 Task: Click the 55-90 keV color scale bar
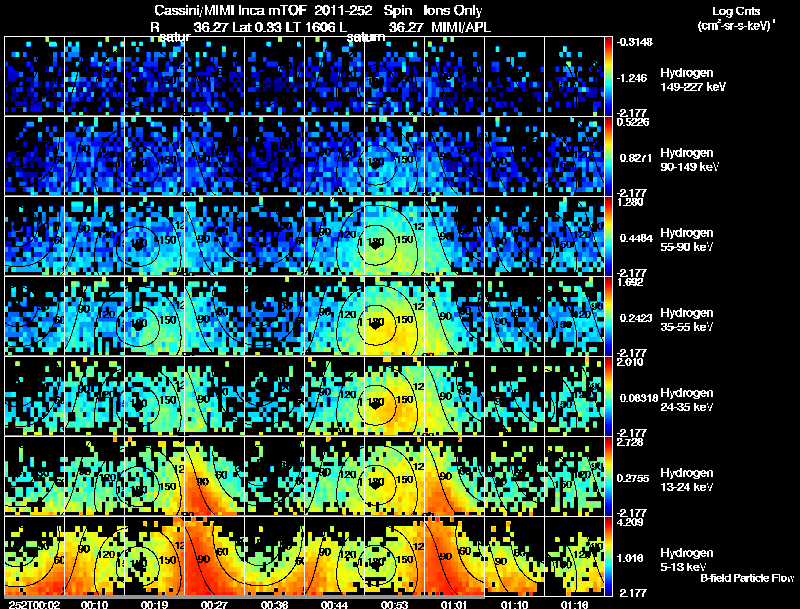coord(608,236)
